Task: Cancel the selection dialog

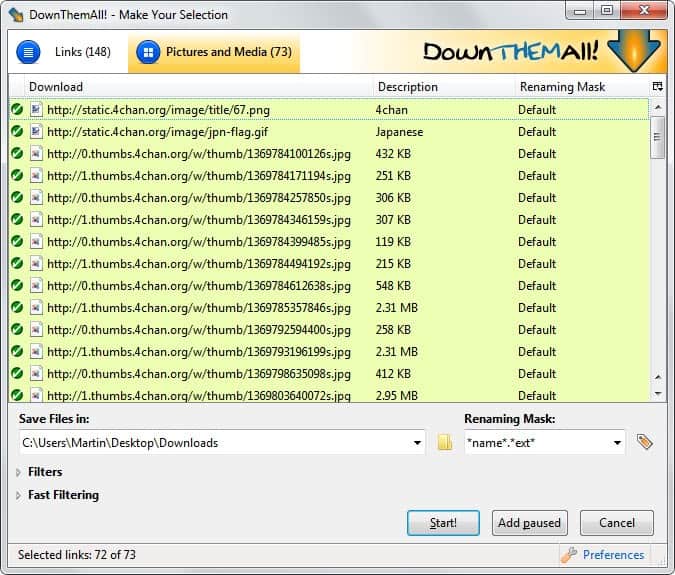Action: click(616, 523)
